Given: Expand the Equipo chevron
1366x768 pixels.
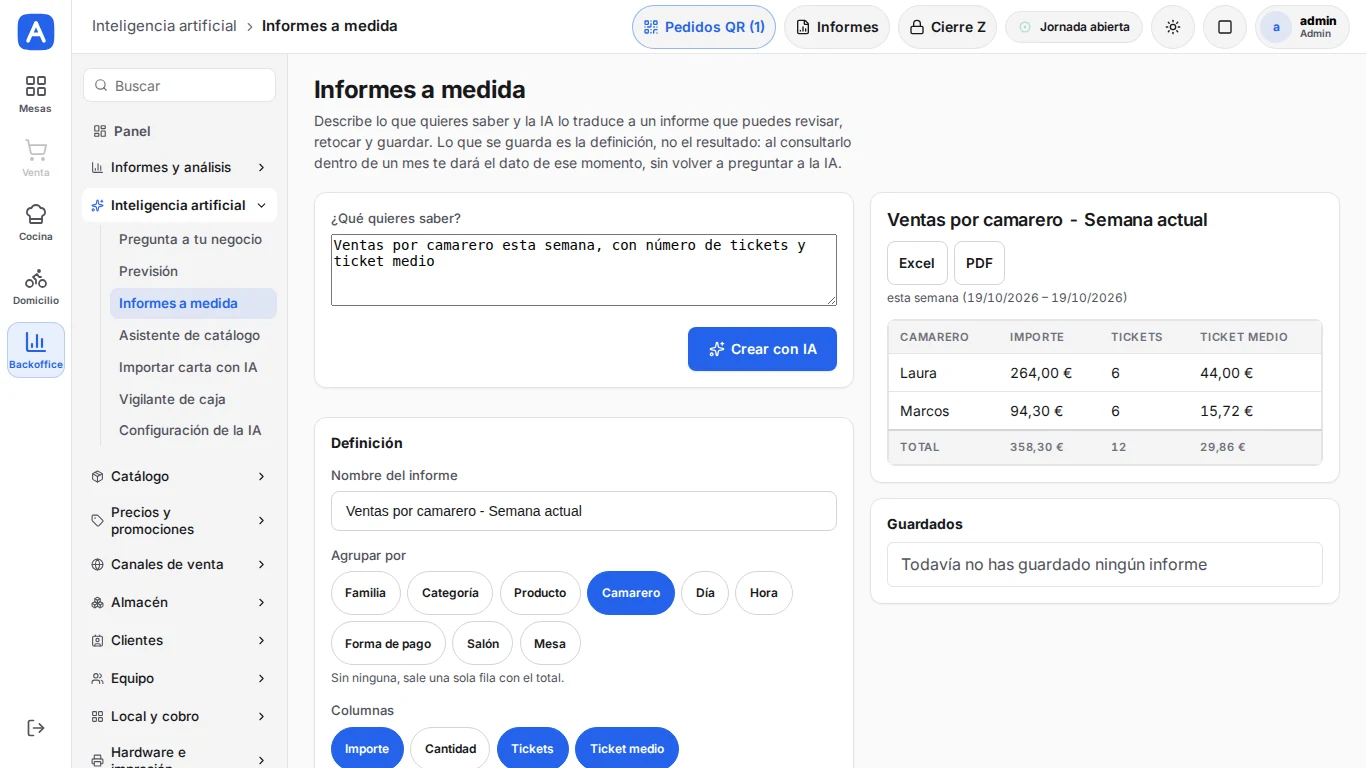Looking at the screenshot, I should click(x=261, y=678).
